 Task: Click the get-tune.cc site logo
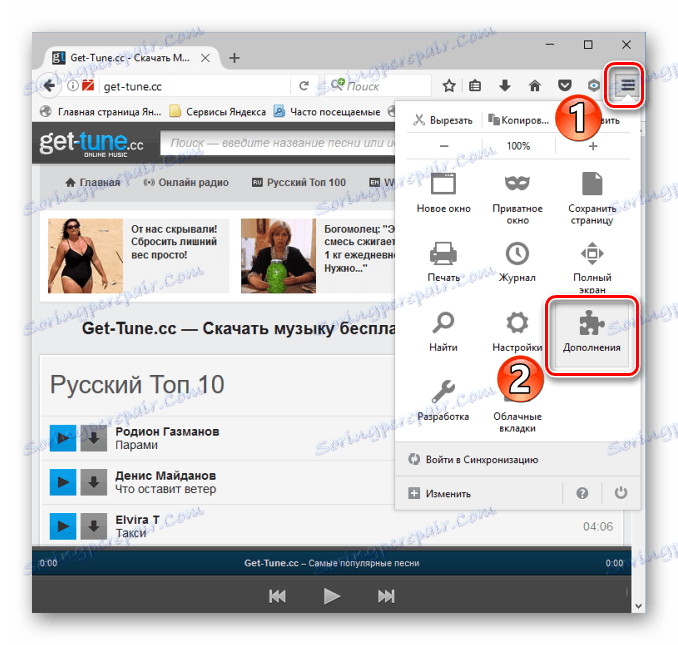[91, 143]
